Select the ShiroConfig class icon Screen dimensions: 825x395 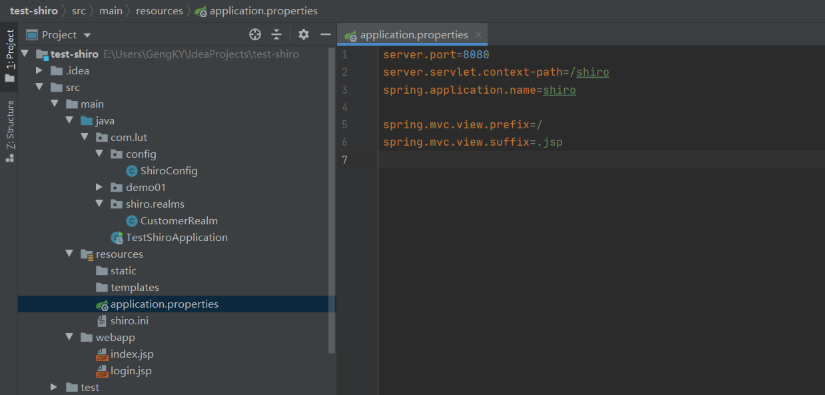coord(132,171)
